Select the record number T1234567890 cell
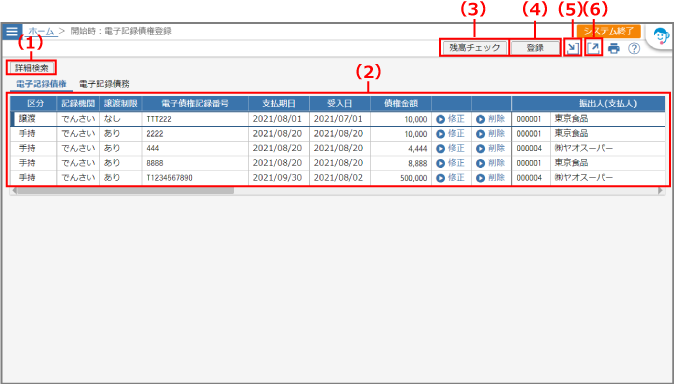Screen dimensions: 674x384 tap(195, 178)
